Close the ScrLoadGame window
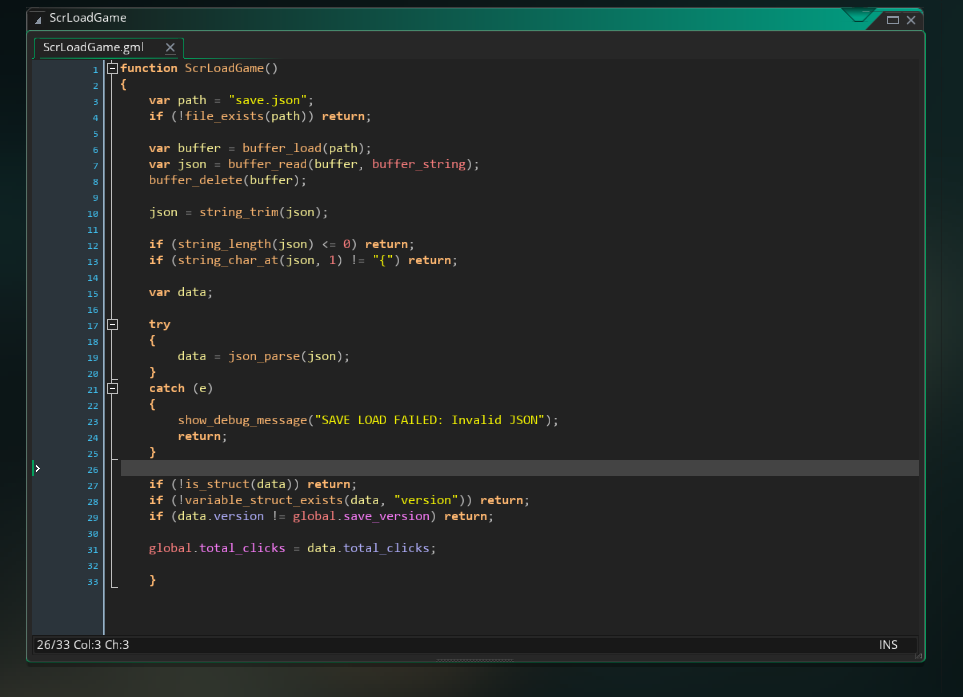This screenshot has height=697, width=963. pyautogui.click(x=910, y=19)
